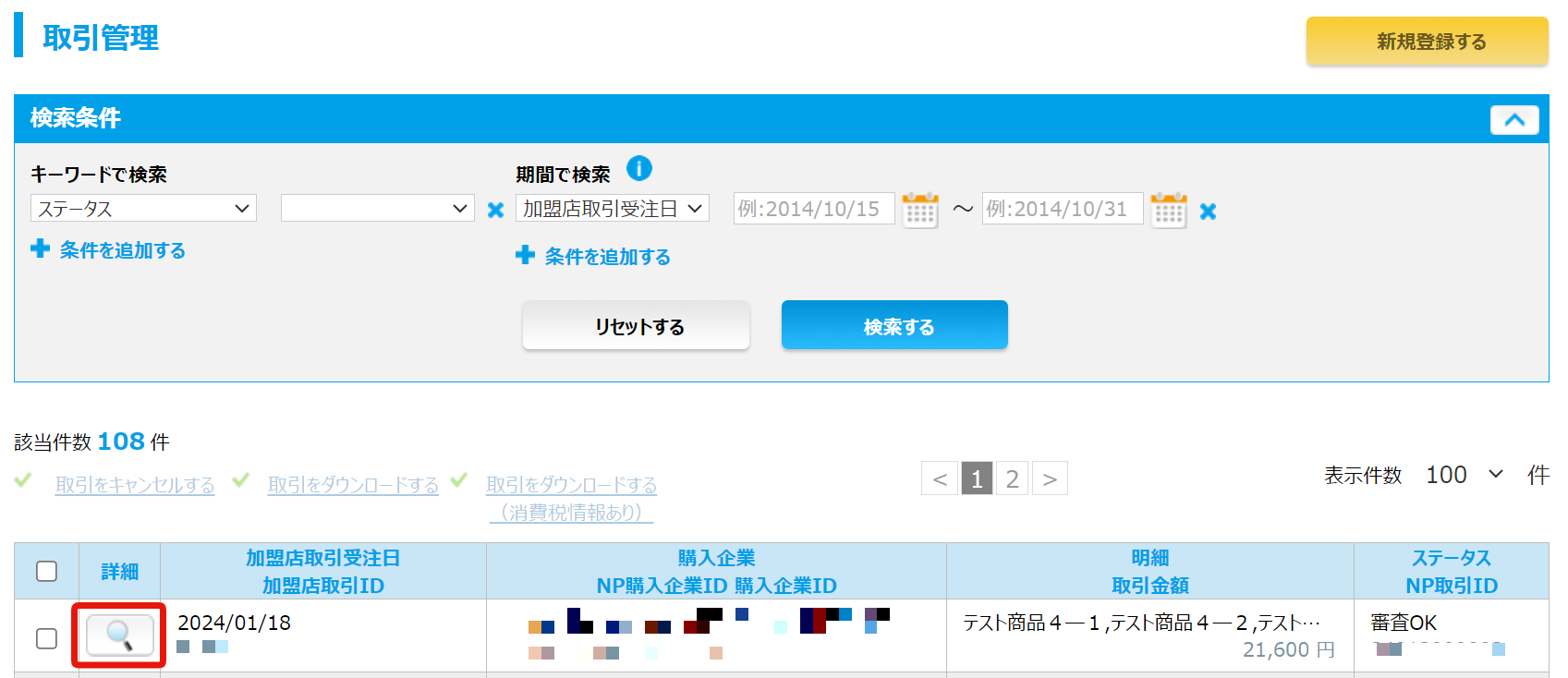Open transaction details with the magnifier icon
Image resolution: width=1568 pixels, height=678 pixels.
[x=119, y=636]
